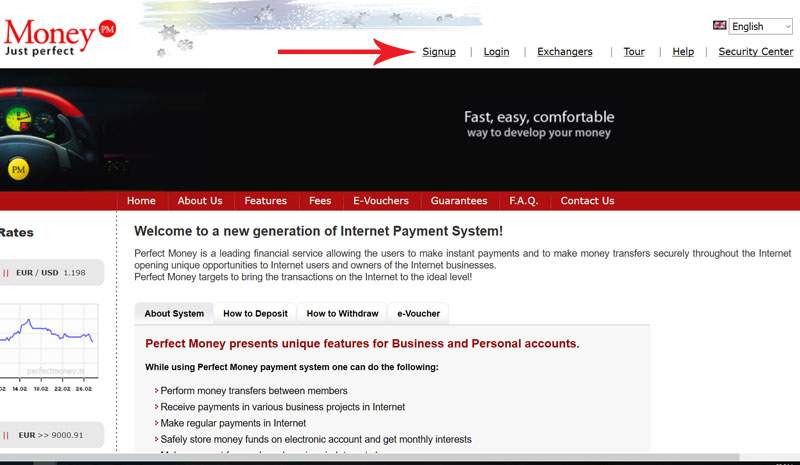Image resolution: width=800 pixels, height=465 pixels.
Task: Select Home in red menu bar
Action: pyautogui.click(x=141, y=201)
